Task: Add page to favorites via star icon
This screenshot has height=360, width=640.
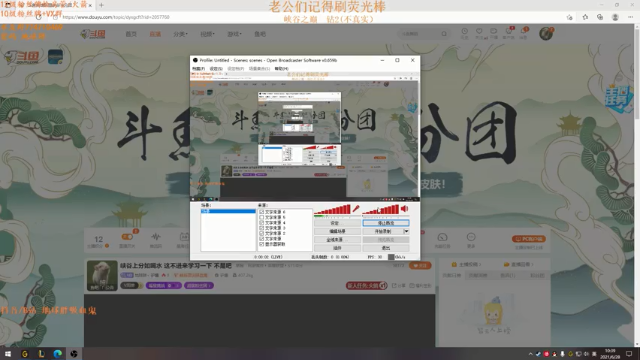Action: coord(569,17)
